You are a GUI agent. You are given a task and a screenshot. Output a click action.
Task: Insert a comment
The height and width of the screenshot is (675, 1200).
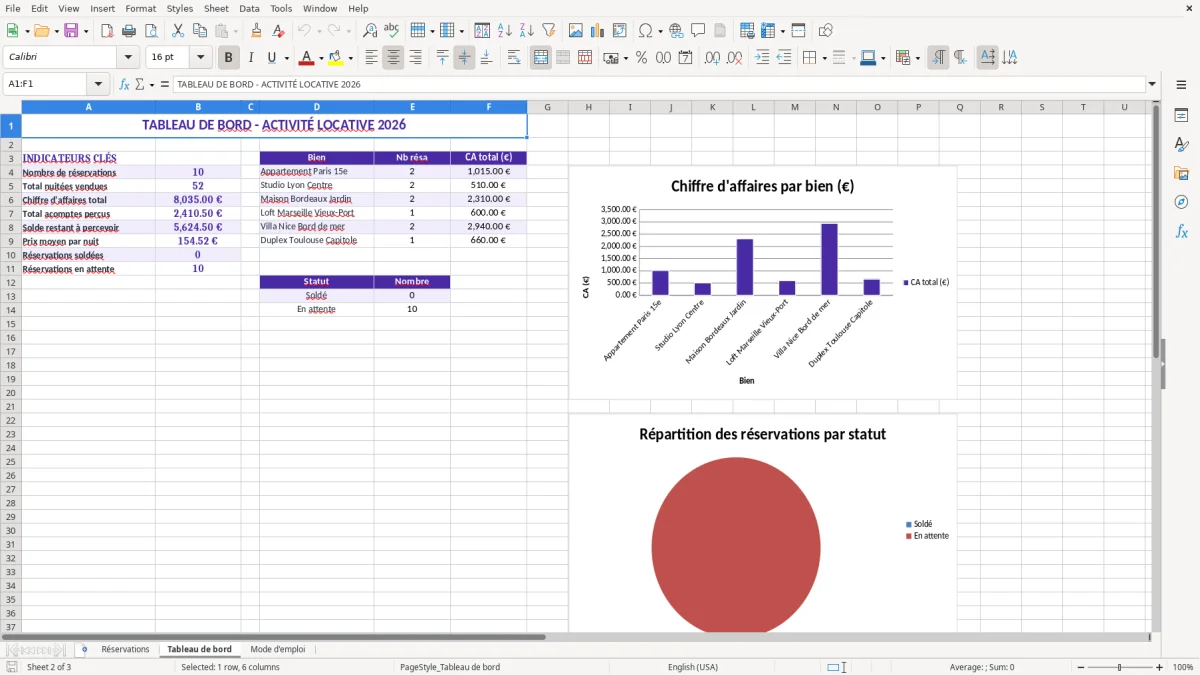698,31
